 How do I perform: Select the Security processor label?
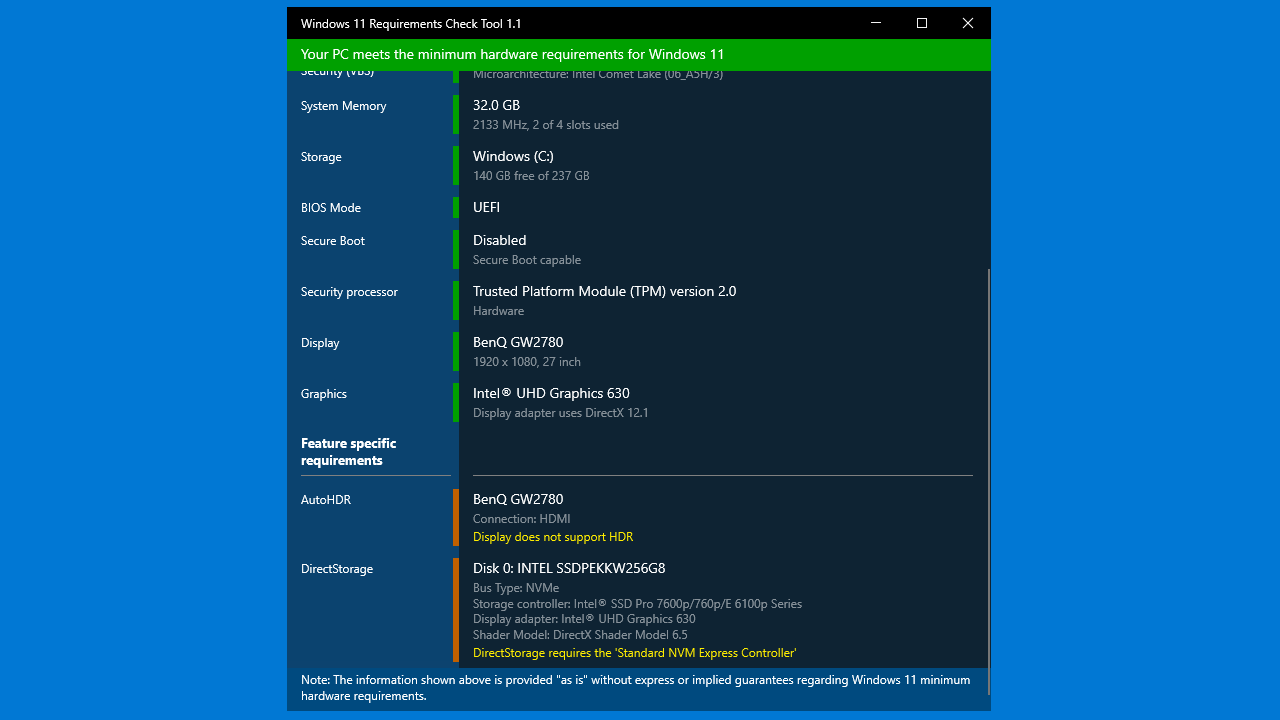[349, 292]
